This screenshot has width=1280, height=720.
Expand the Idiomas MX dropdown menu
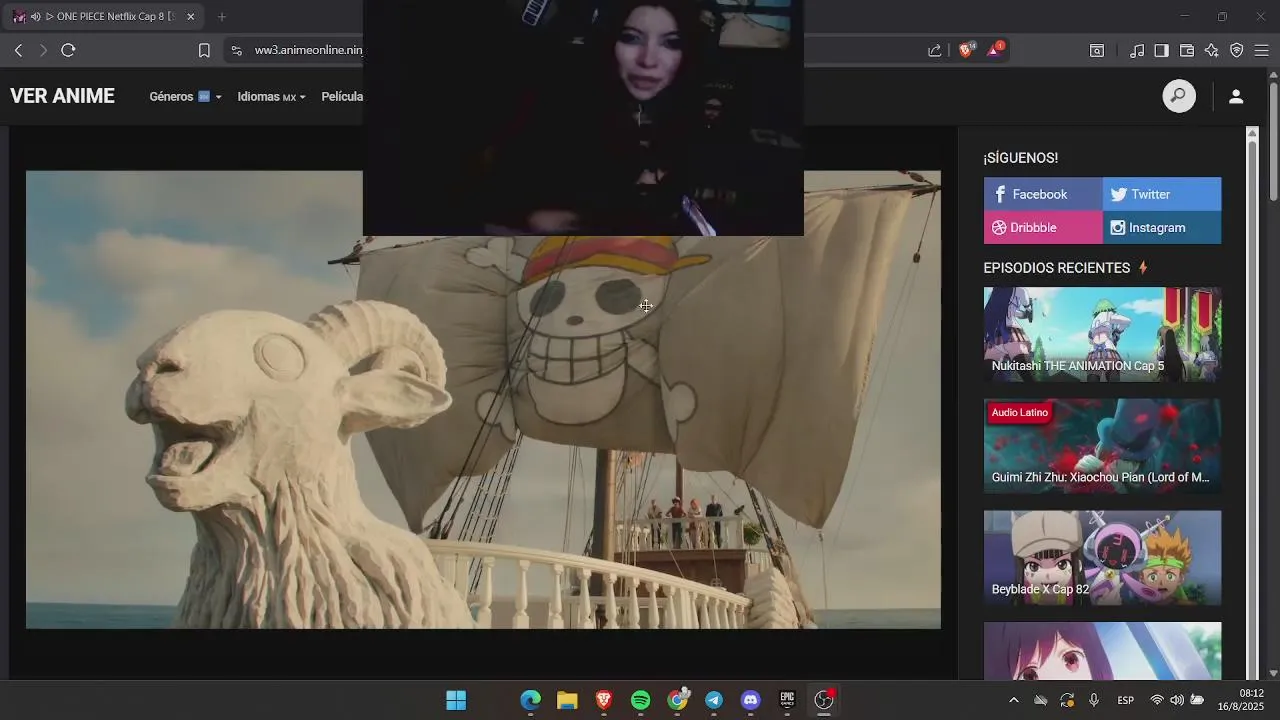point(271,97)
